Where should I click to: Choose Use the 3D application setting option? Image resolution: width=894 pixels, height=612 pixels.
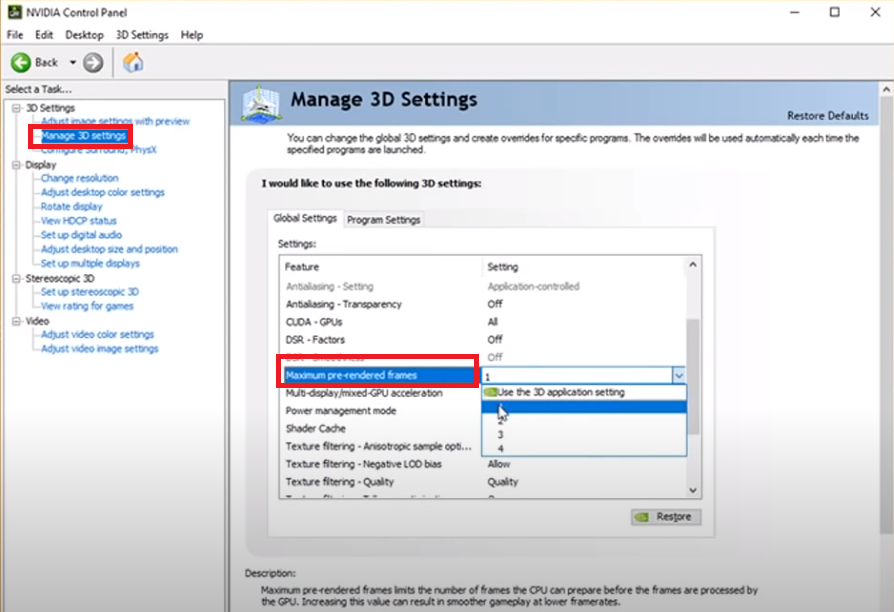pos(584,392)
